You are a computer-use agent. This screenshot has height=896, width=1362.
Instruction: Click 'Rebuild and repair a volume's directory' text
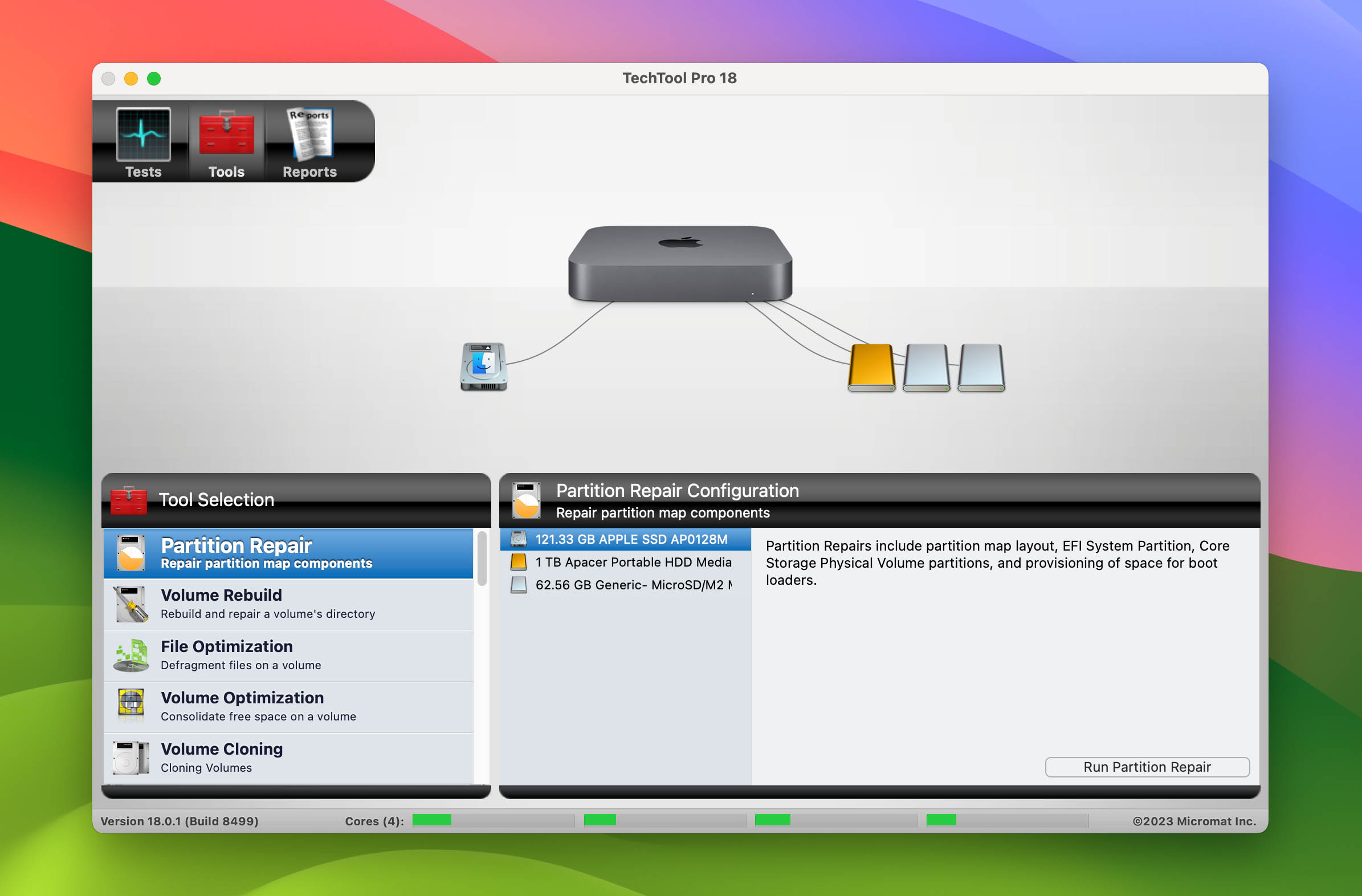pyautogui.click(x=268, y=614)
